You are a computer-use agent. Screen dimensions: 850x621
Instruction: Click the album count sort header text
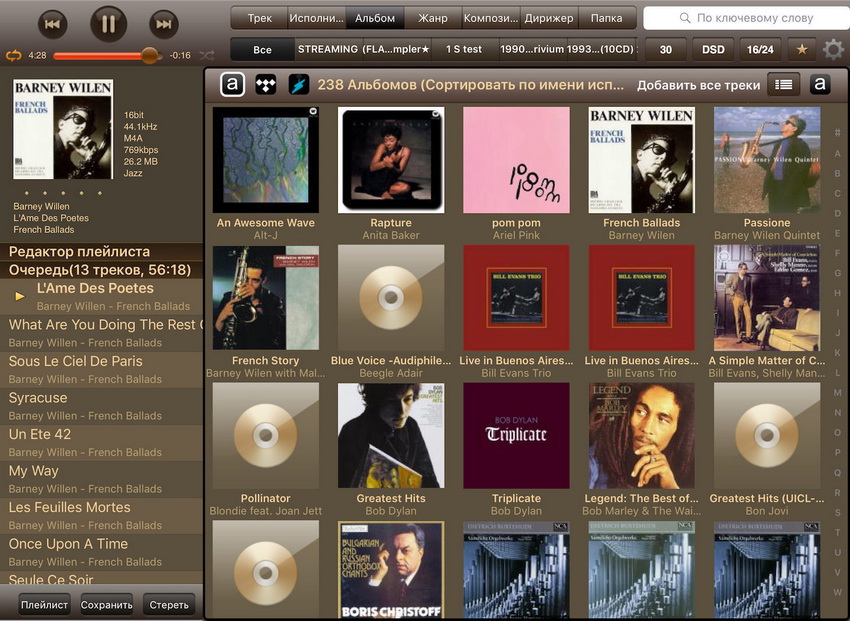(x=471, y=85)
